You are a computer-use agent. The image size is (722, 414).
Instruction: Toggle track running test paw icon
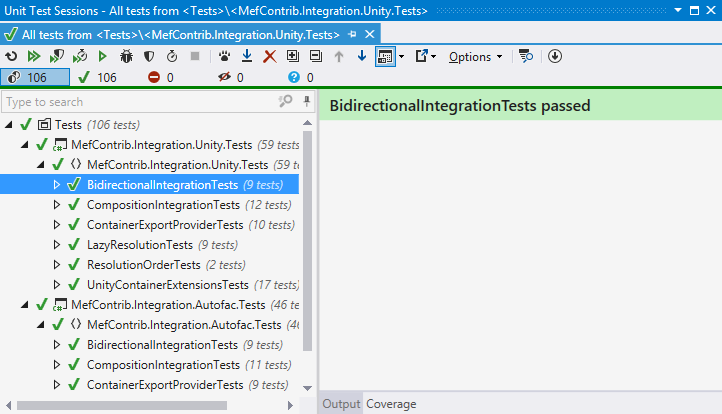pyautogui.click(x=224, y=57)
